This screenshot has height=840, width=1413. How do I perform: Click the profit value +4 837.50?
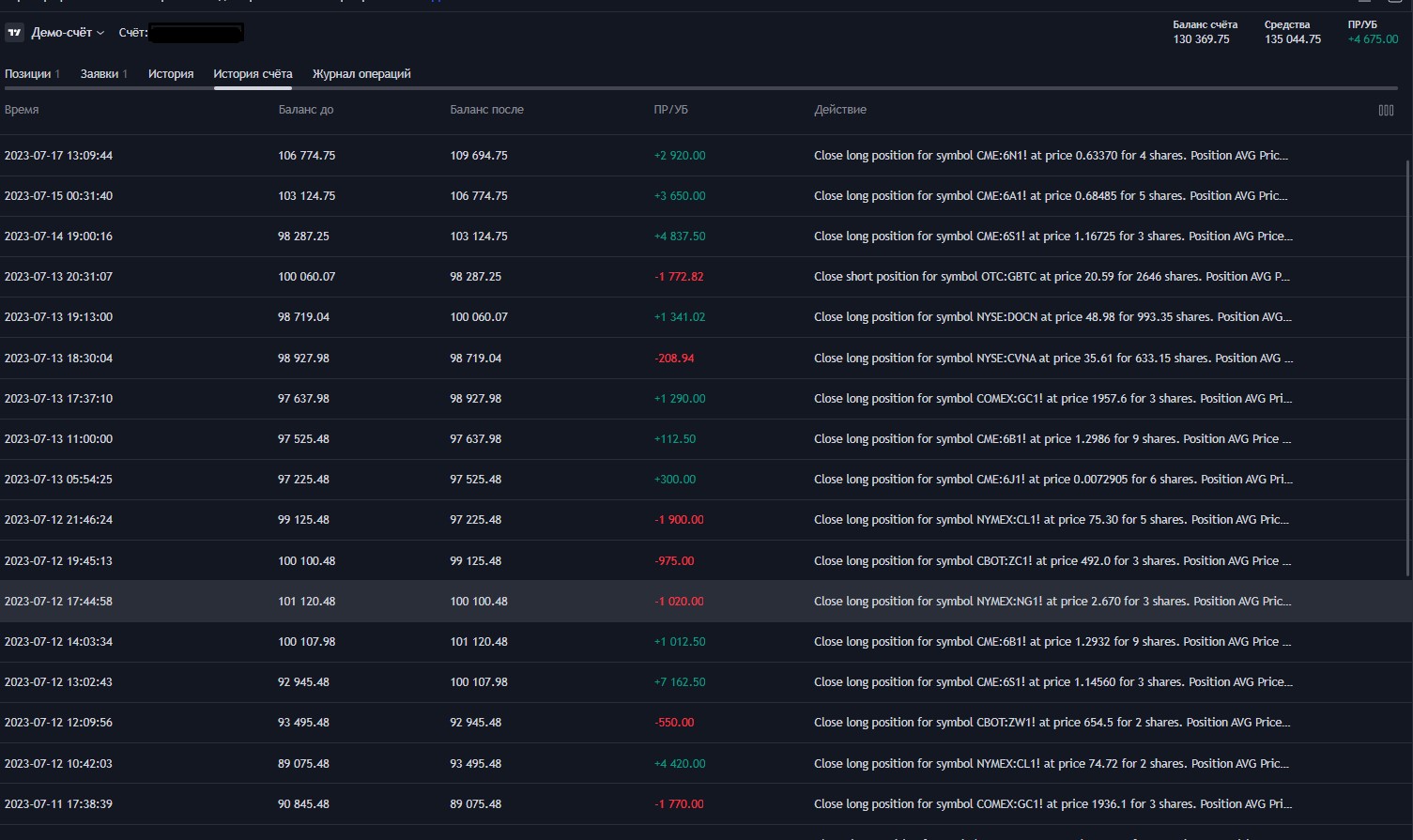[x=679, y=237]
